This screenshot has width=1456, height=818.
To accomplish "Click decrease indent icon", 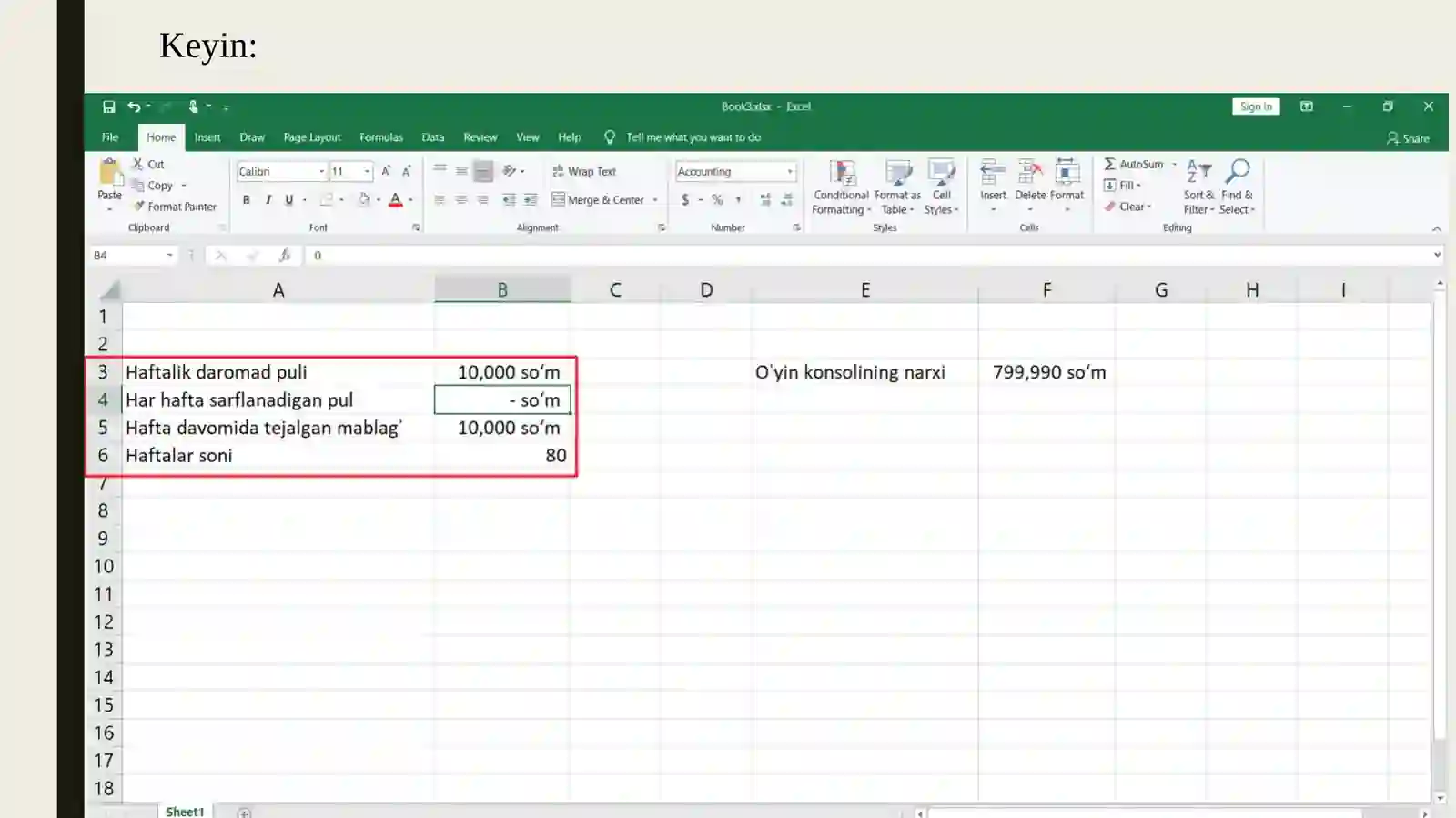I will [509, 199].
